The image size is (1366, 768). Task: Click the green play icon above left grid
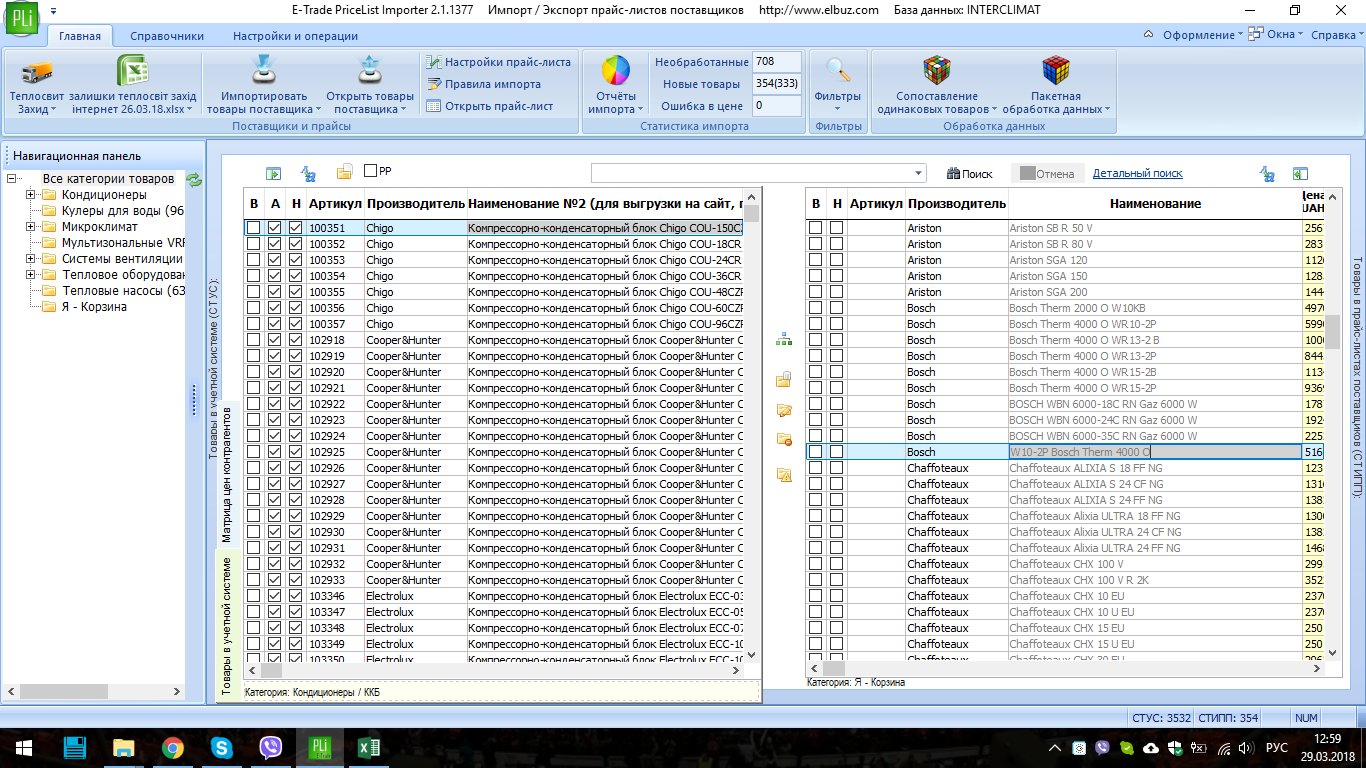pyautogui.click(x=273, y=173)
